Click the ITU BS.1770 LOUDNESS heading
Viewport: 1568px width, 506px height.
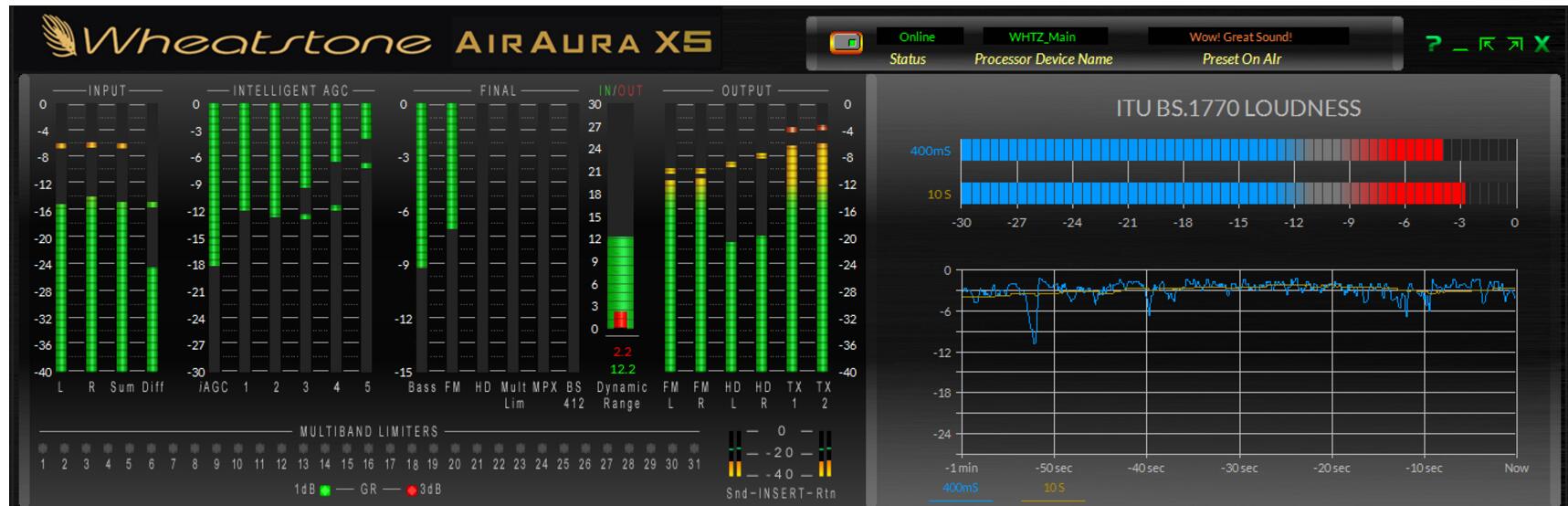[x=1237, y=108]
